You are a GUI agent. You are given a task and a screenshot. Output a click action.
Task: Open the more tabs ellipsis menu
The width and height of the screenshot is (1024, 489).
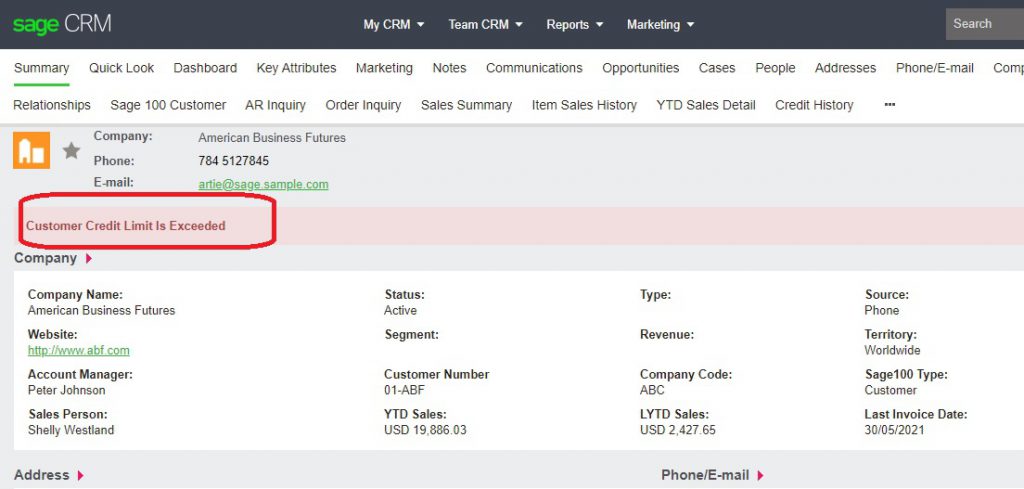(x=889, y=104)
